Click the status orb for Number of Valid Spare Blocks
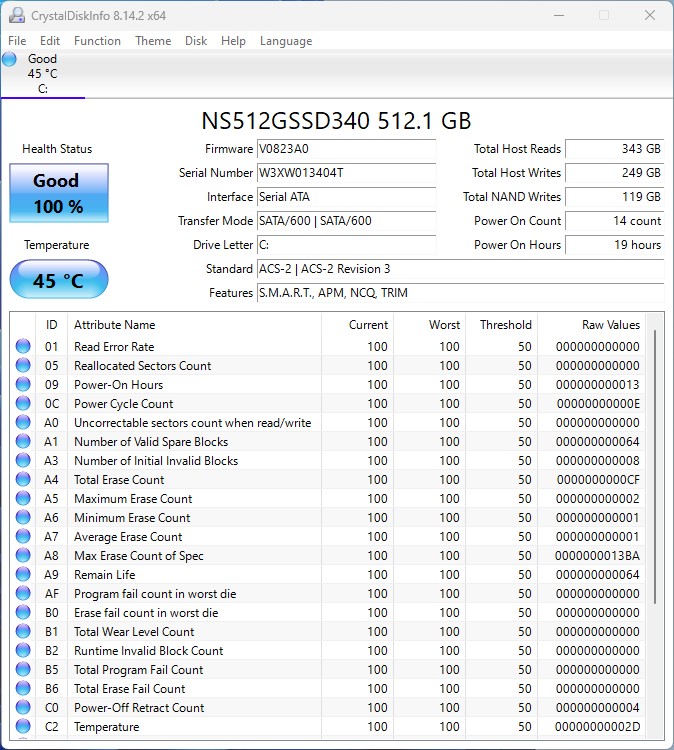Screen dimensions: 674x750 click(23, 441)
